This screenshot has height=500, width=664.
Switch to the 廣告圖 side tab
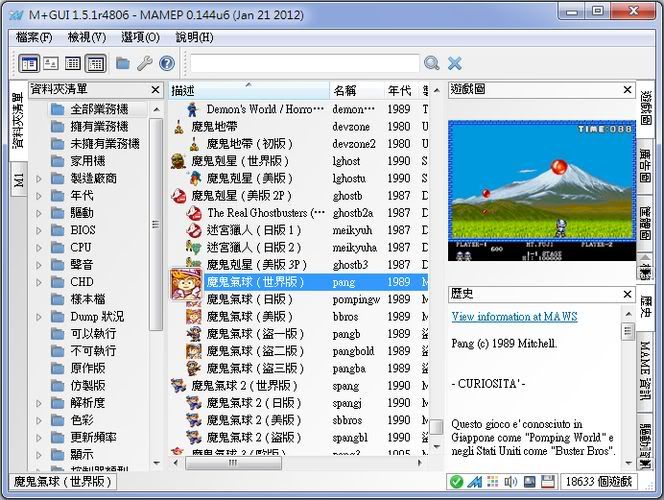tap(645, 166)
